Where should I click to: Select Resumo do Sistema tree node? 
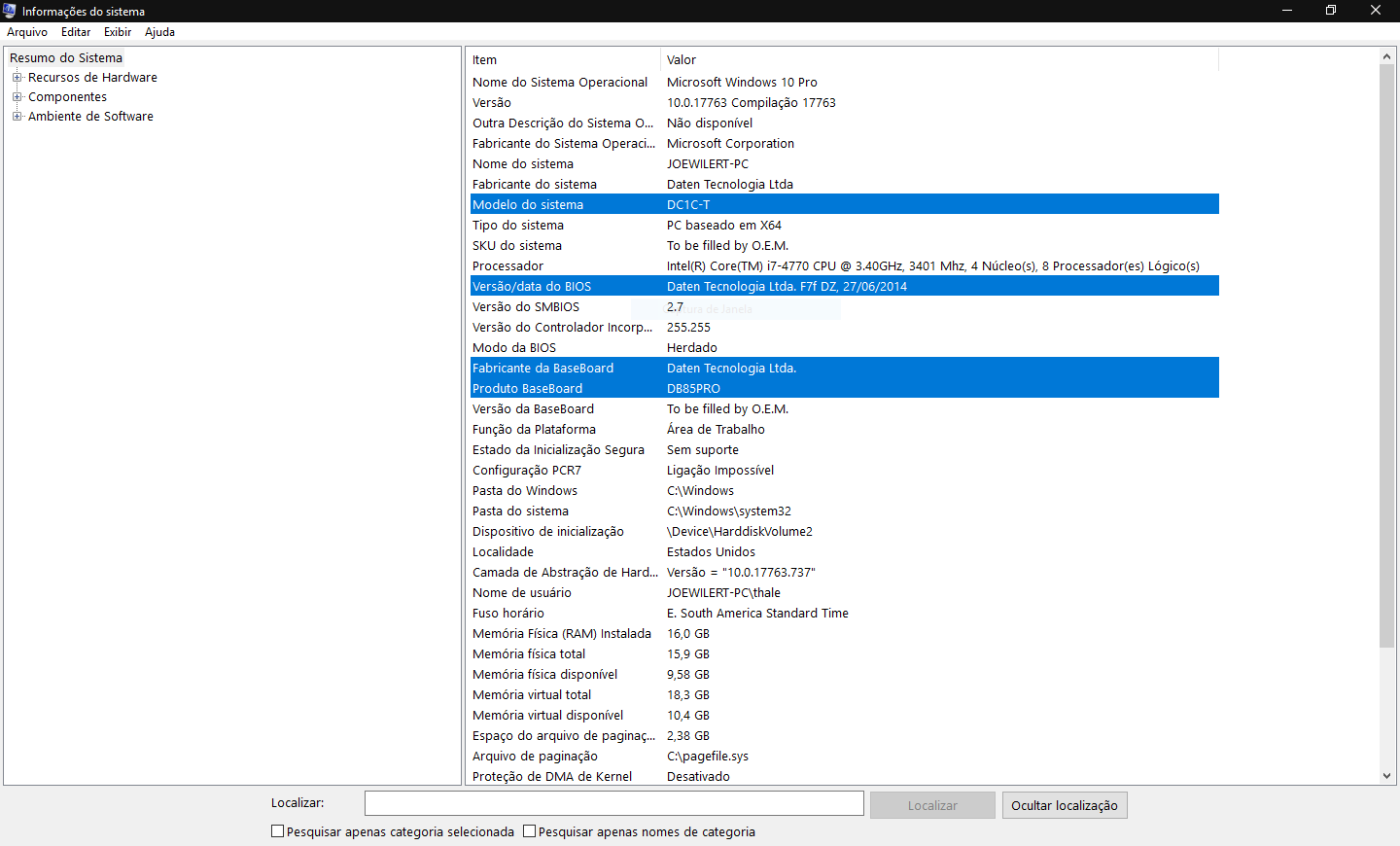pos(66,58)
